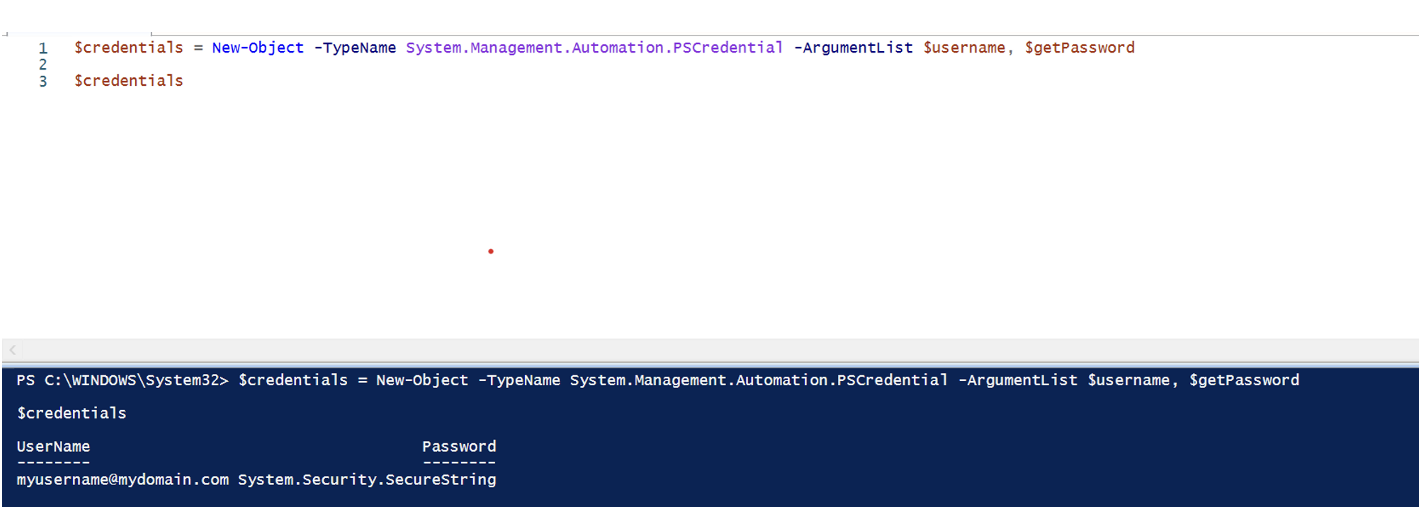Click $getPassword in the console command line

(x=1245, y=380)
